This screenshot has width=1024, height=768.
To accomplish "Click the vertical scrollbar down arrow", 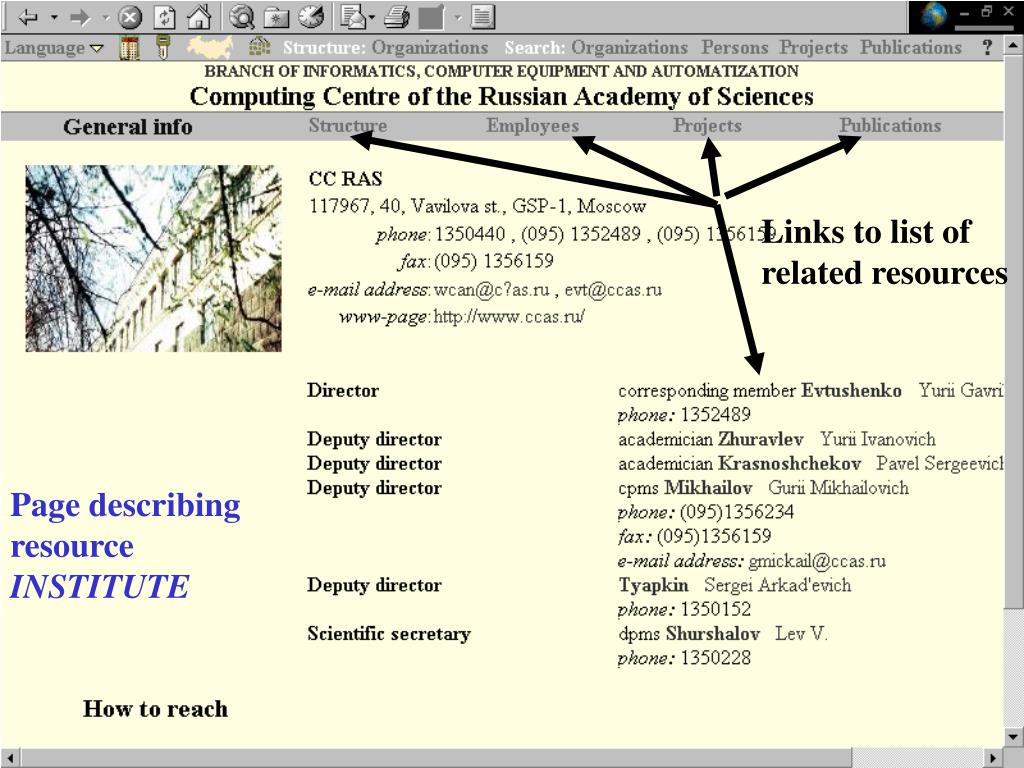I will pos(1014,738).
